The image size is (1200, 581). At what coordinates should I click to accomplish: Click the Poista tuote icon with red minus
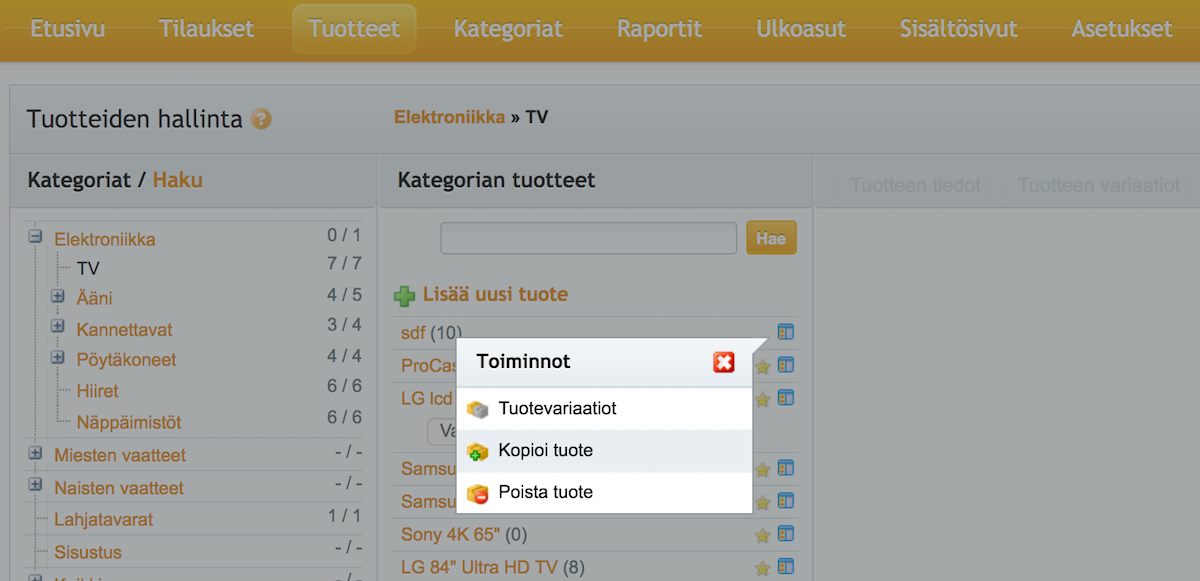pos(478,493)
